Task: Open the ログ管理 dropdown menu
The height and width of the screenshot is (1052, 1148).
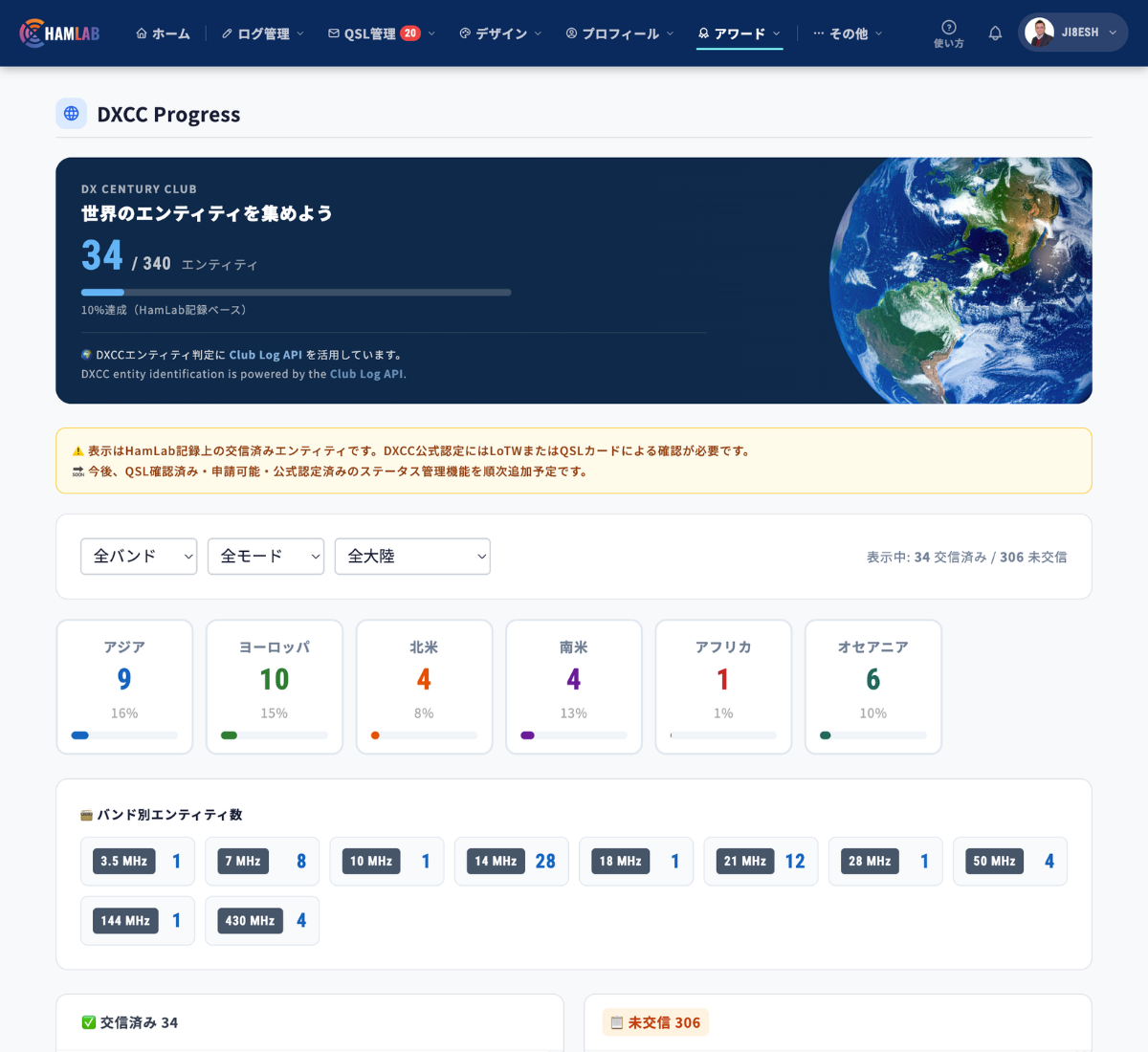Action: point(262,33)
